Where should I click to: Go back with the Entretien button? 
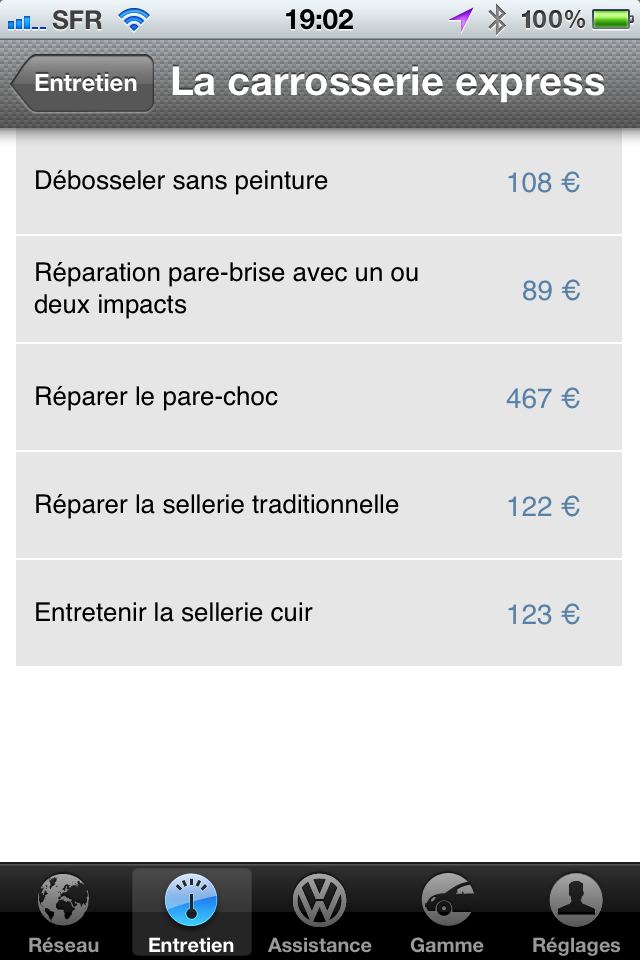click(83, 83)
